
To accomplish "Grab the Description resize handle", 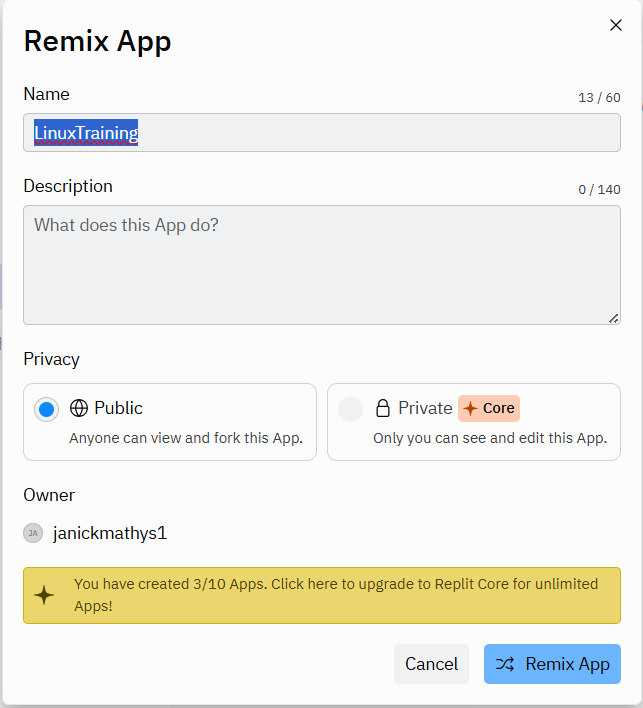I will pos(614,318).
